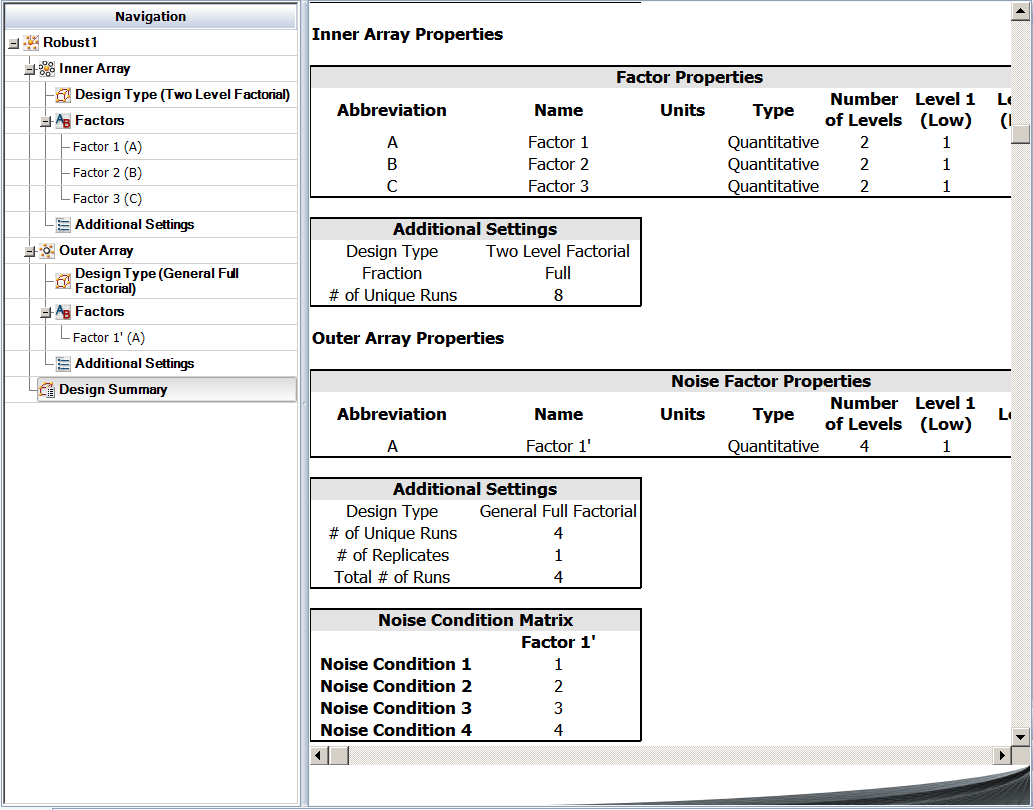Image resolution: width=1033 pixels, height=810 pixels.
Task: Click the Factor 2 name cell
Action: coord(558,165)
